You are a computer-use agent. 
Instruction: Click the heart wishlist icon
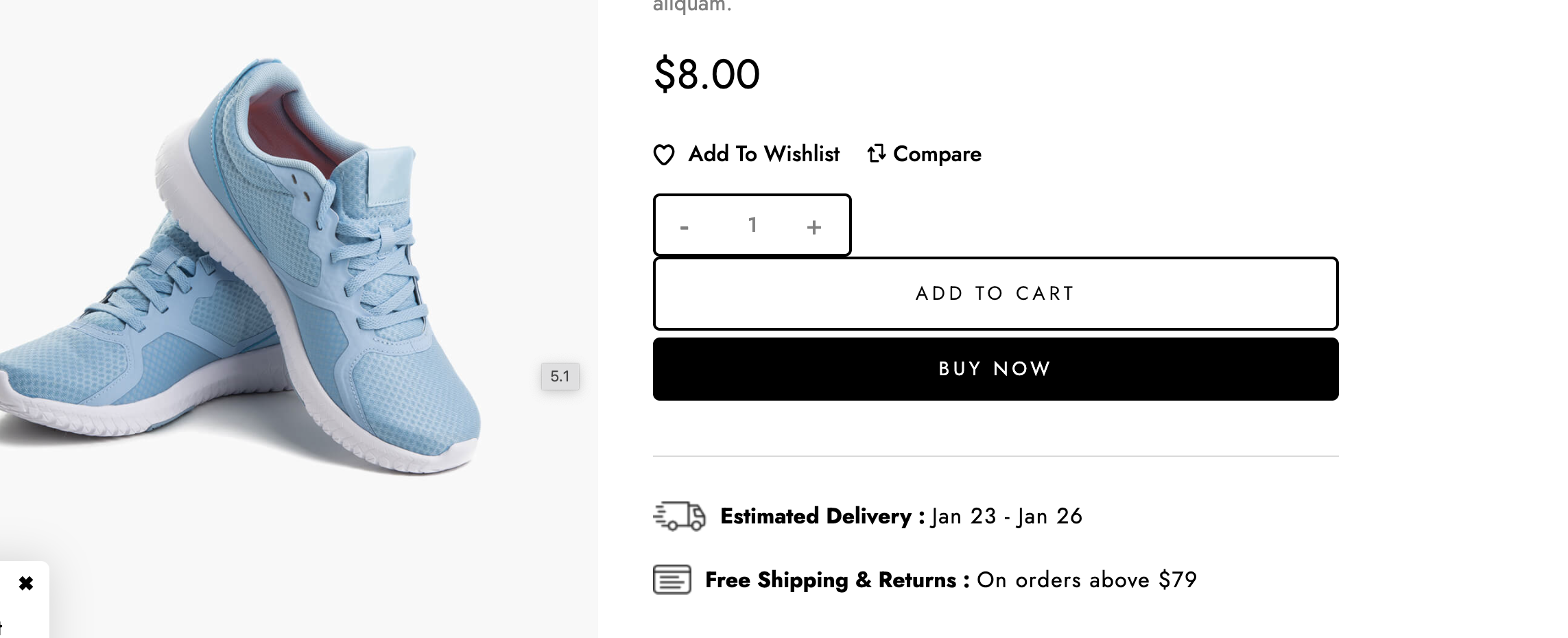click(x=663, y=154)
